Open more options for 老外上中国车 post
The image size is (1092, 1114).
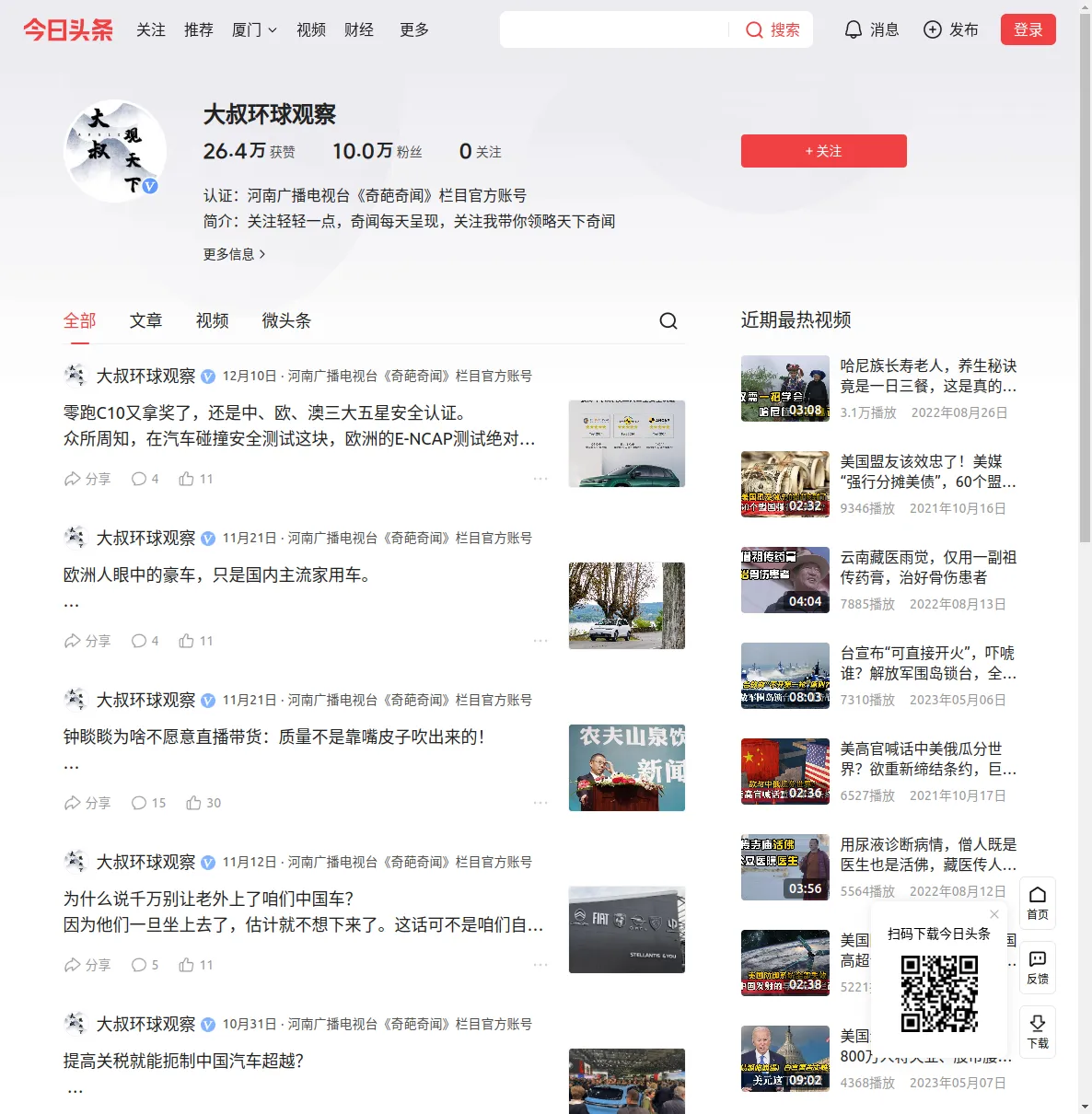540,965
